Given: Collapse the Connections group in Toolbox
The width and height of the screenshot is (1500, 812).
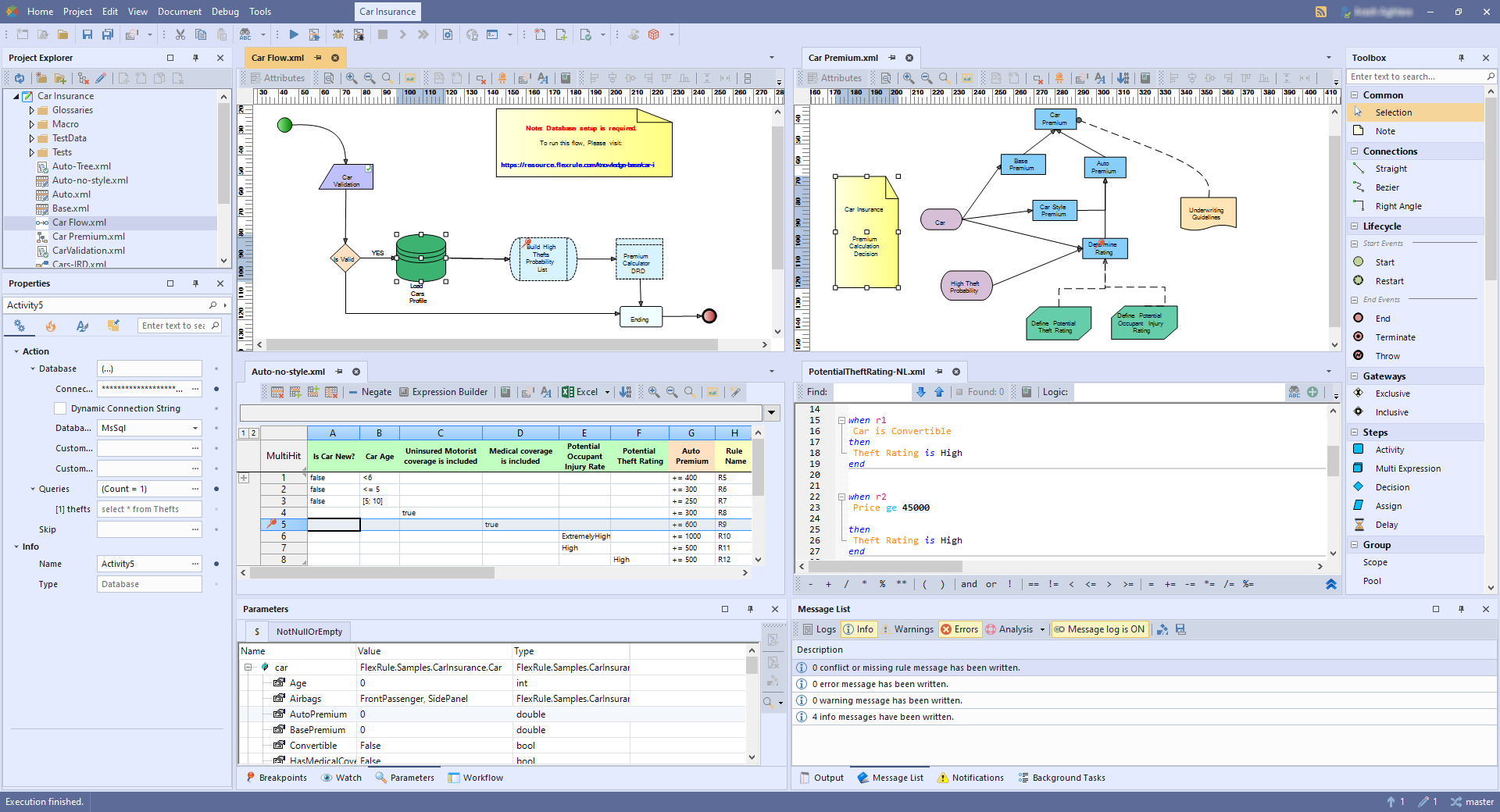Looking at the screenshot, I should [x=1355, y=151].
